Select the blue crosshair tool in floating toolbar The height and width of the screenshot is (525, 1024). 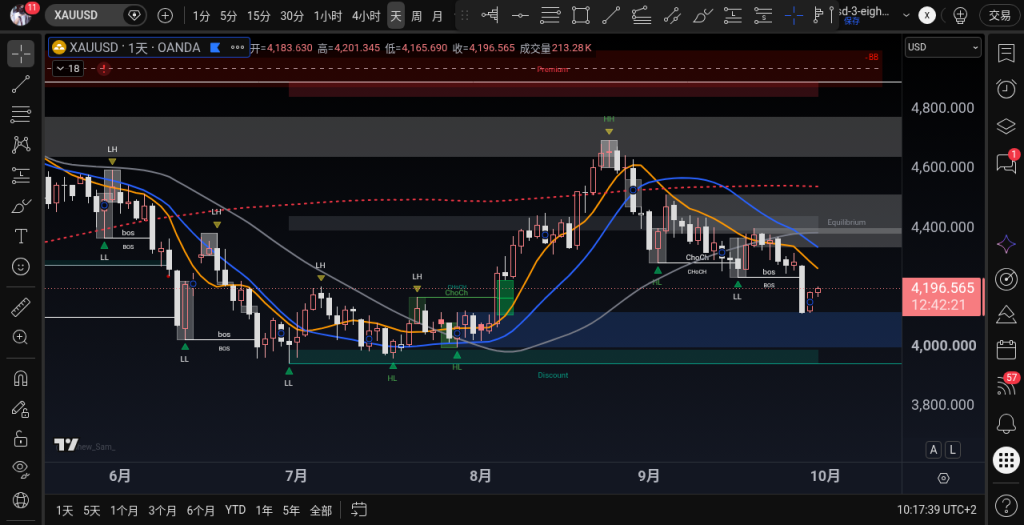click(x=793, y=15)
